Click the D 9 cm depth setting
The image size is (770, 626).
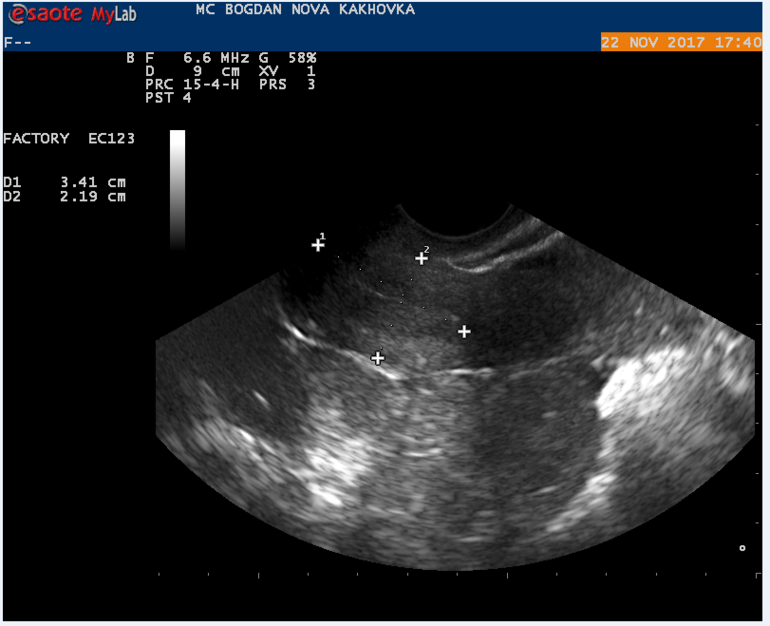[x=187, y=71]
